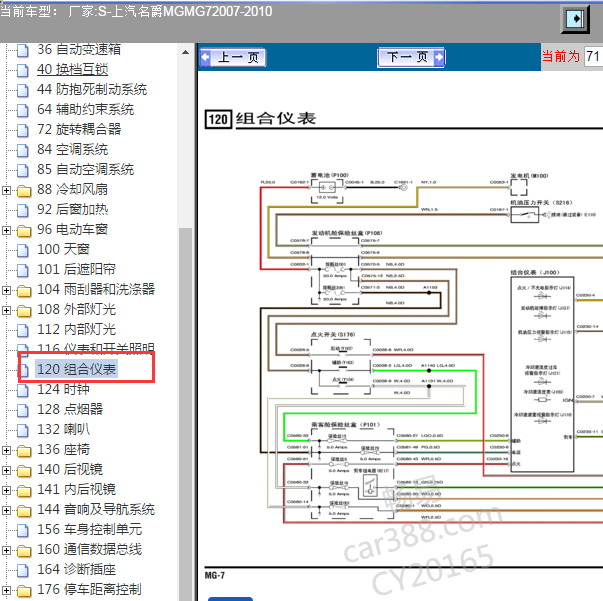Expand the 176 停车距离控制 folder
Viewport: 603px width, 601px height.
click(6, 590)
